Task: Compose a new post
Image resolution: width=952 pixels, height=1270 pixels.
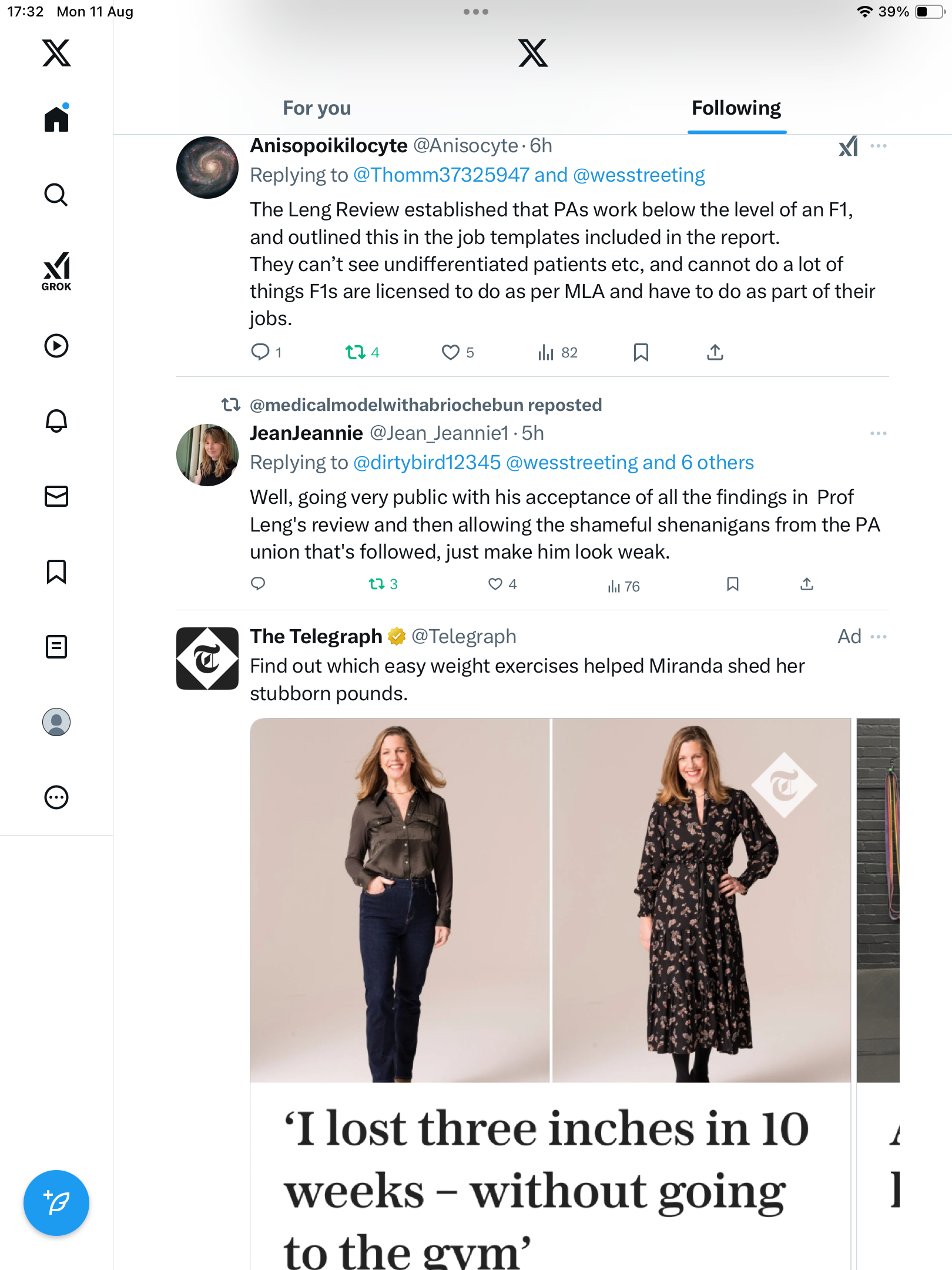Action: pos(56,1202)
